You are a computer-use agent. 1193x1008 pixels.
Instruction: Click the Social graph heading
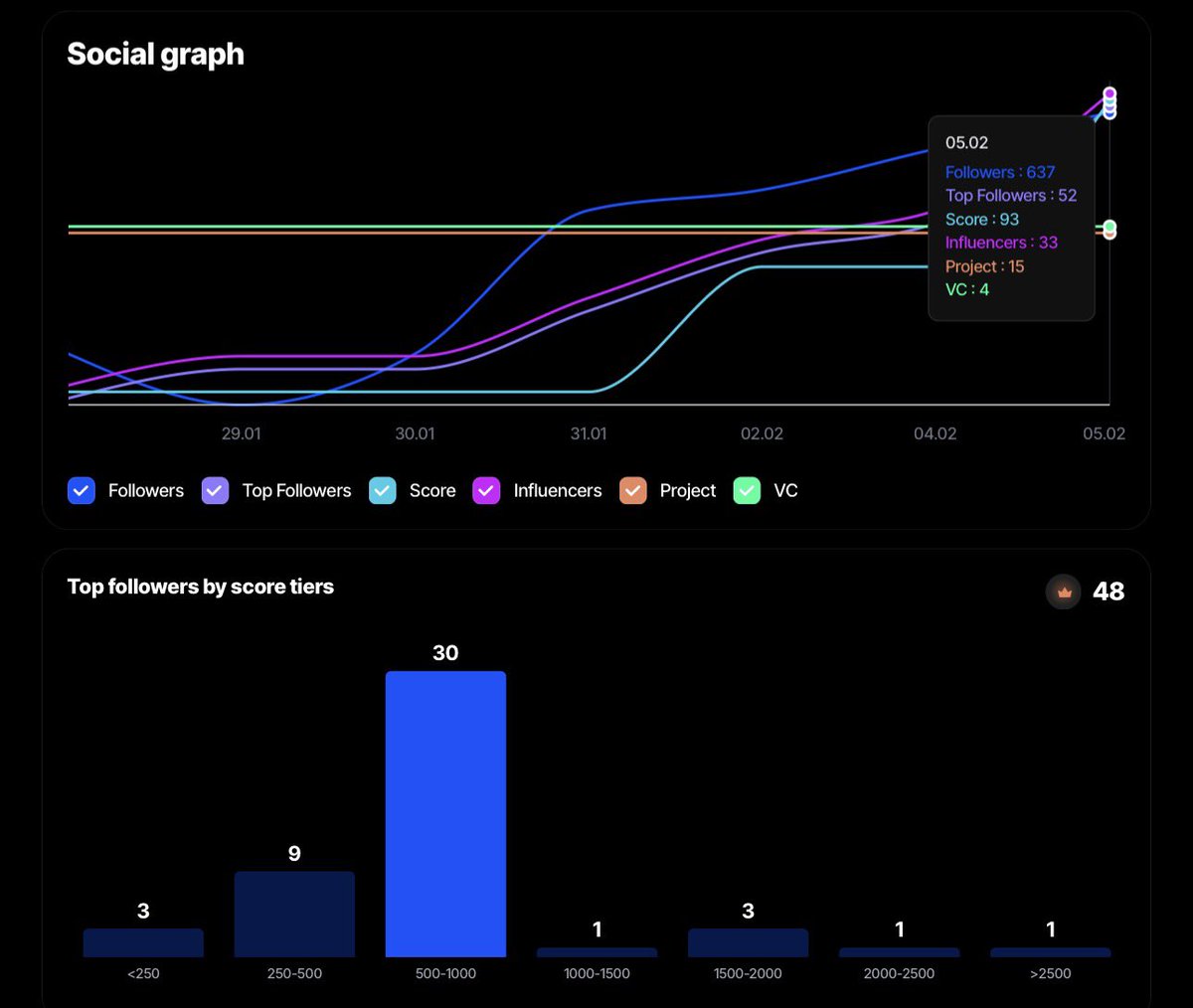click(155, 55)
